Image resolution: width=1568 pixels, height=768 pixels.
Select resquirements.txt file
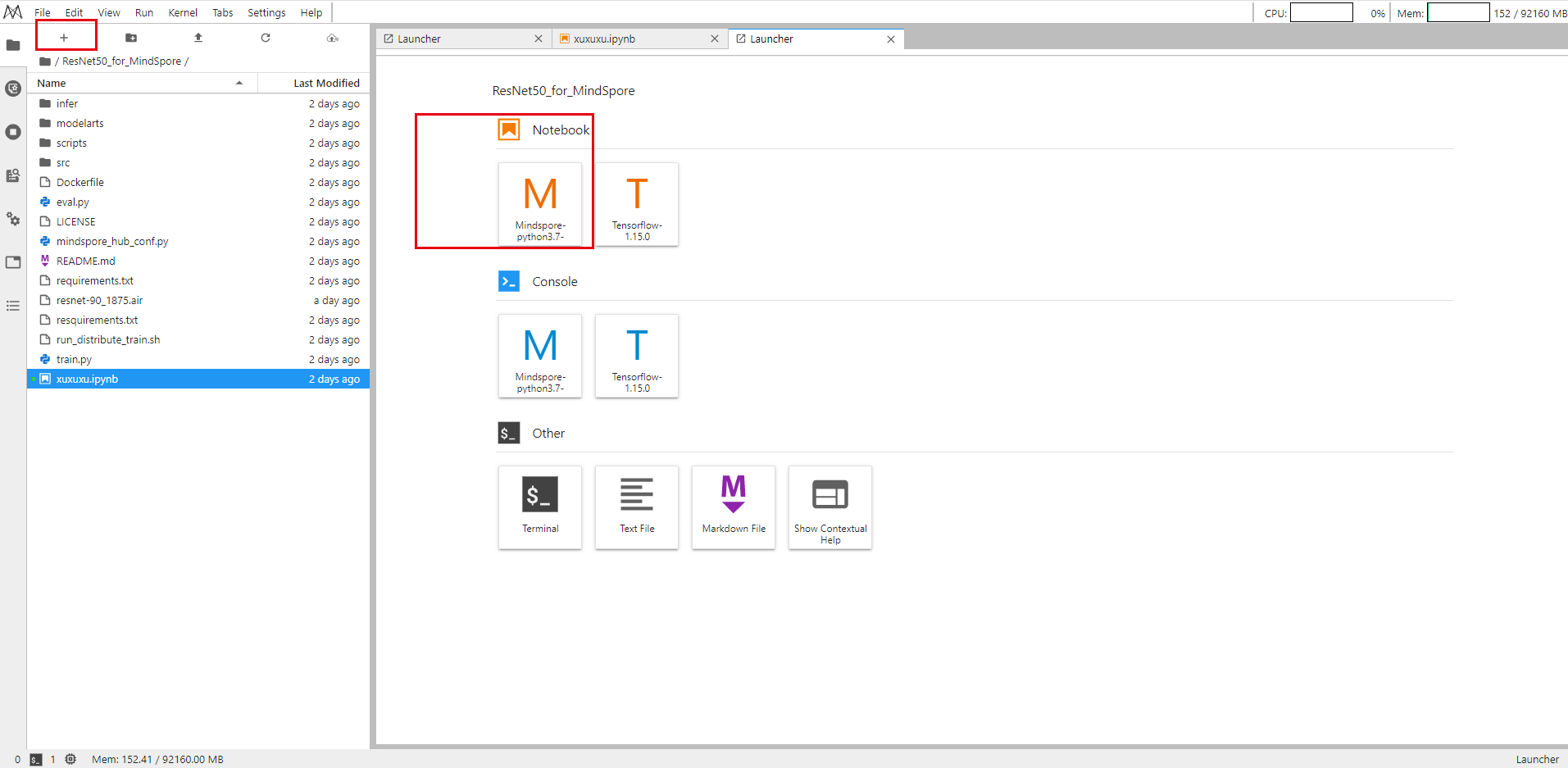pyautogui.click(x=198, y=320)
